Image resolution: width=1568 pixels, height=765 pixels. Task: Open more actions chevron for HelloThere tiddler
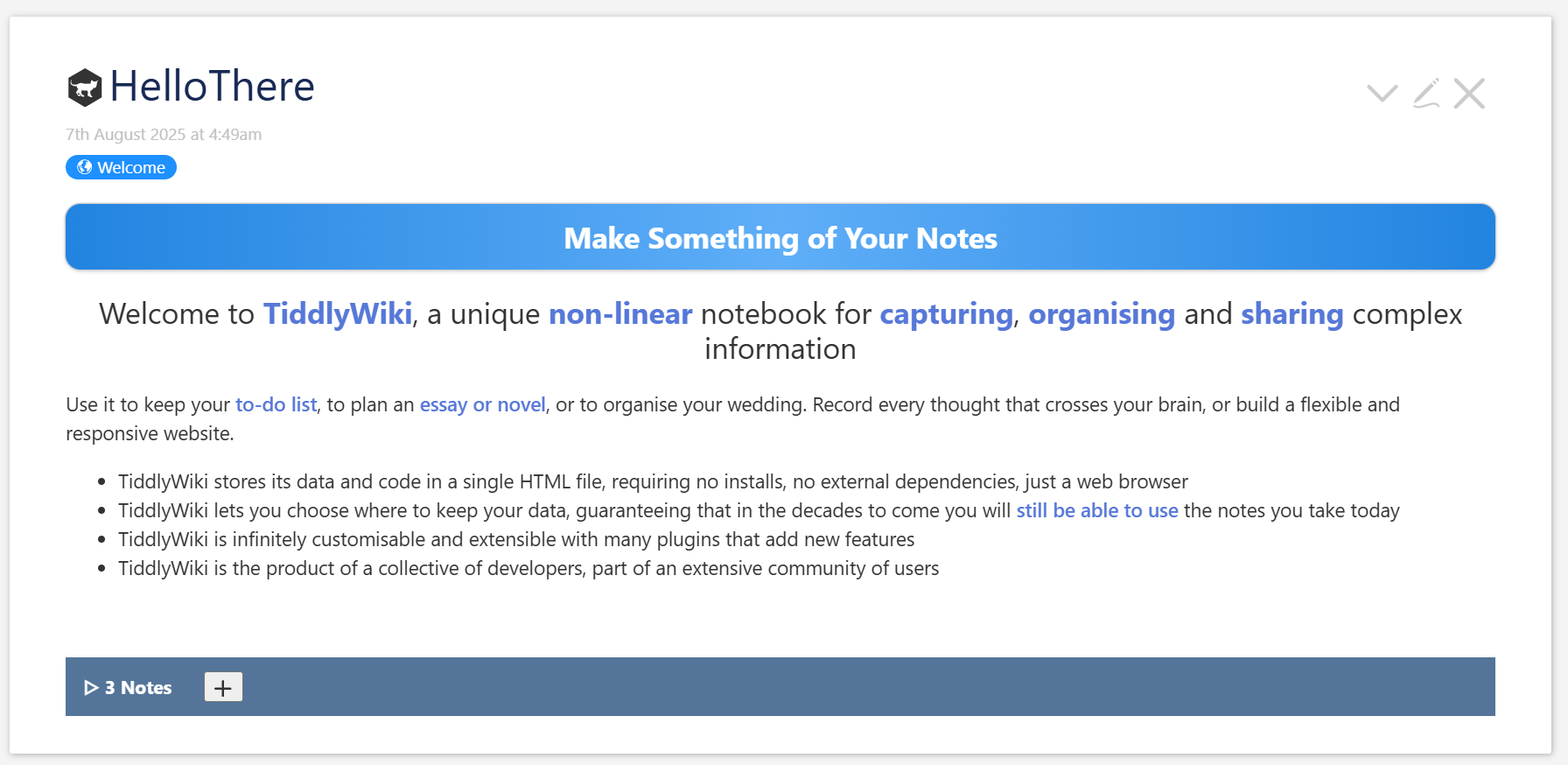click(1382, 93)
